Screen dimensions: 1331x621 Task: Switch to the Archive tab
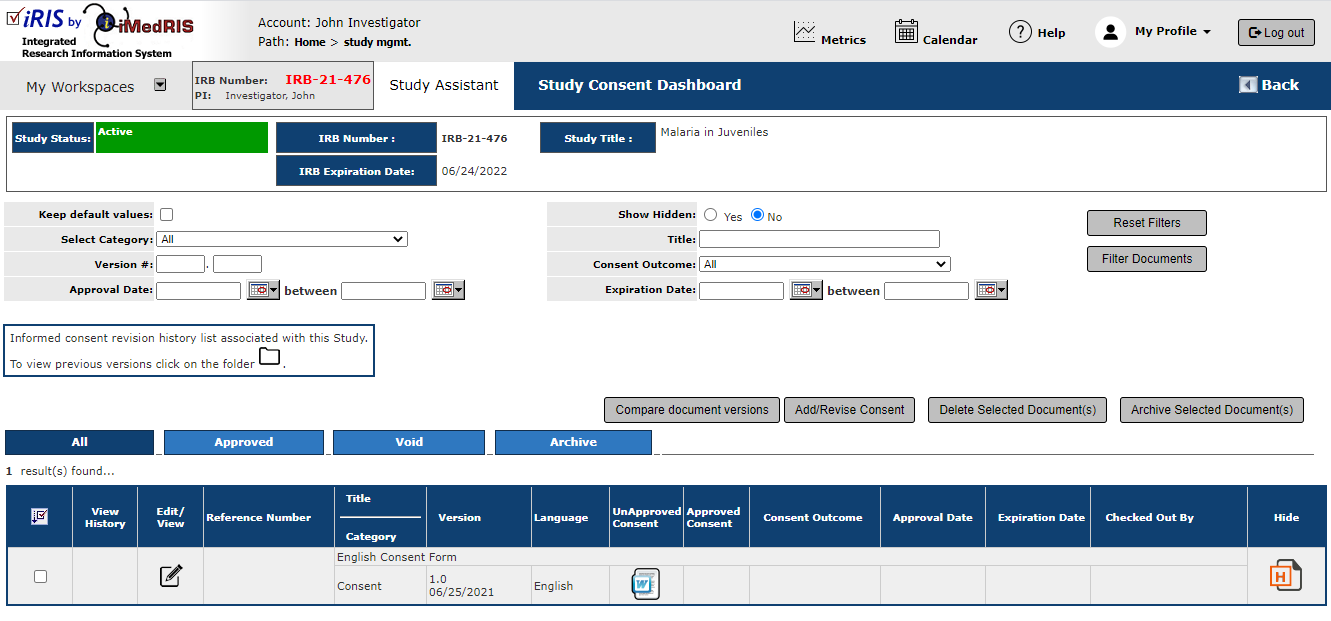pyautogui.click(x=573, y=442)
